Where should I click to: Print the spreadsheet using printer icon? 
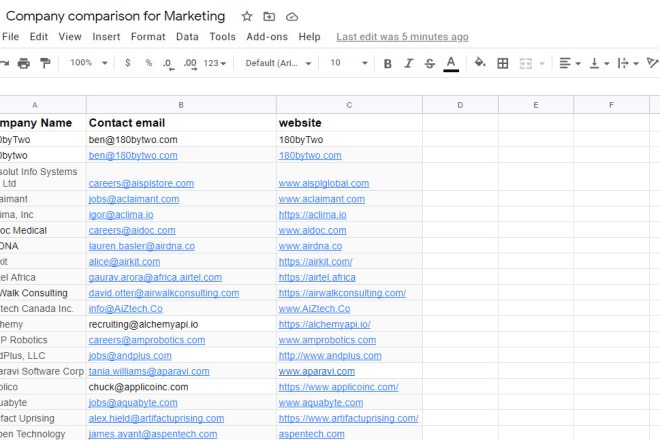pos(24,63)
